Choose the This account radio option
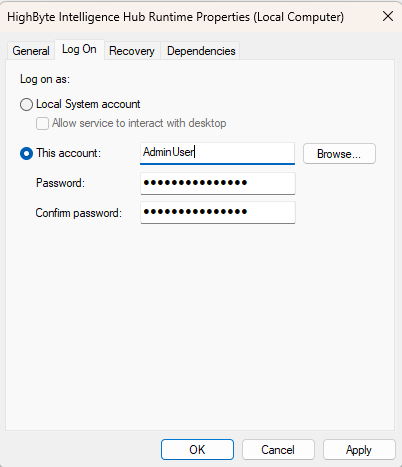The width and height of the screenshot is (402, 467). 26,154
